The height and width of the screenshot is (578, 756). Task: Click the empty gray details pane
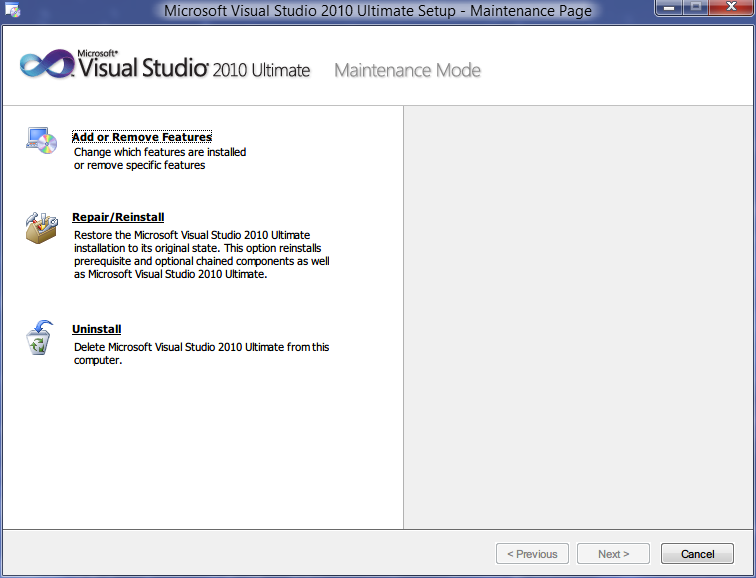pyautogui.click(x=578, y=318)
